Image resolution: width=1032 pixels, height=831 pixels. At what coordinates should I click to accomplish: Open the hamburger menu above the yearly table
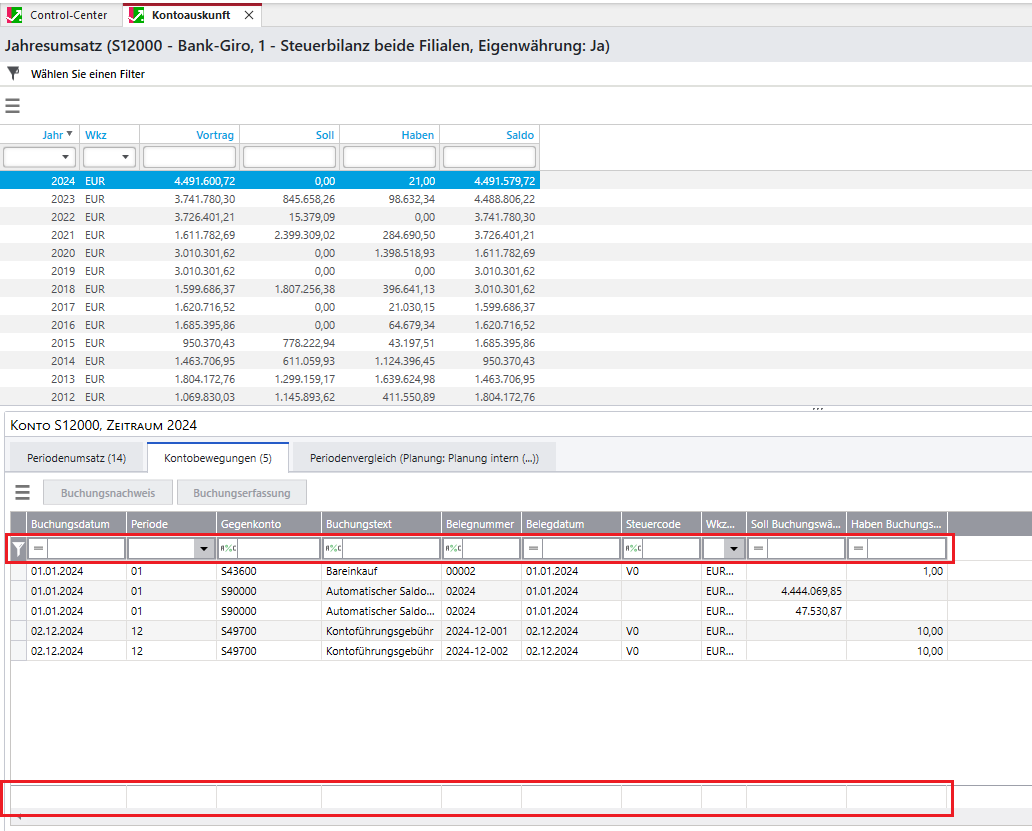tap(13, 106)
